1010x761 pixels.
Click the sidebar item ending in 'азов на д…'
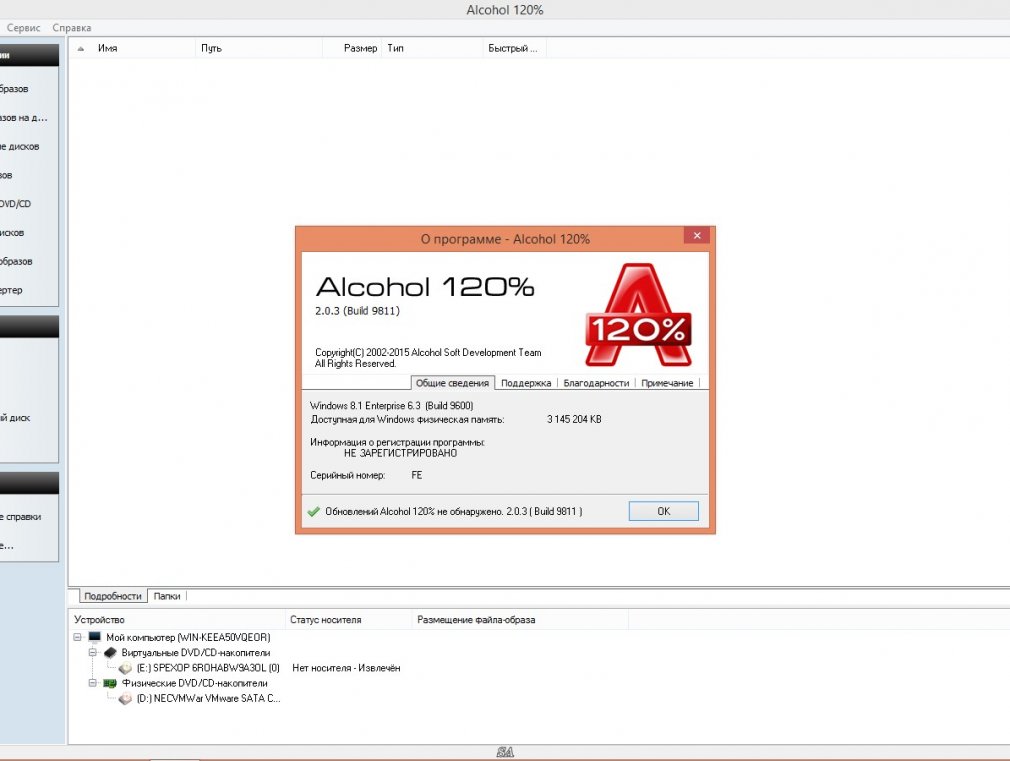click(24, 117)
